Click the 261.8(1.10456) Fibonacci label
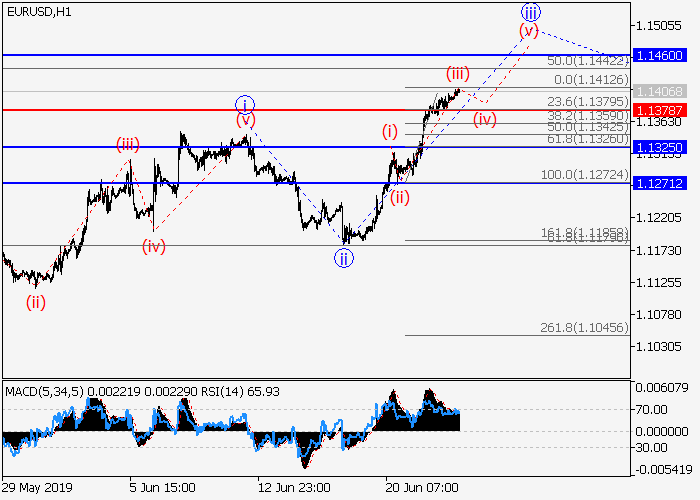The width and height of the screenshot is (700, 500). pyautogui.click(x=586, y=328)
